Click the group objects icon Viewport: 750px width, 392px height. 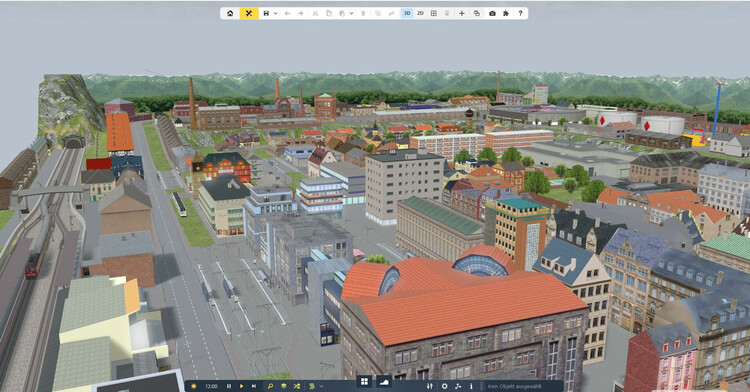click(378, 13)
